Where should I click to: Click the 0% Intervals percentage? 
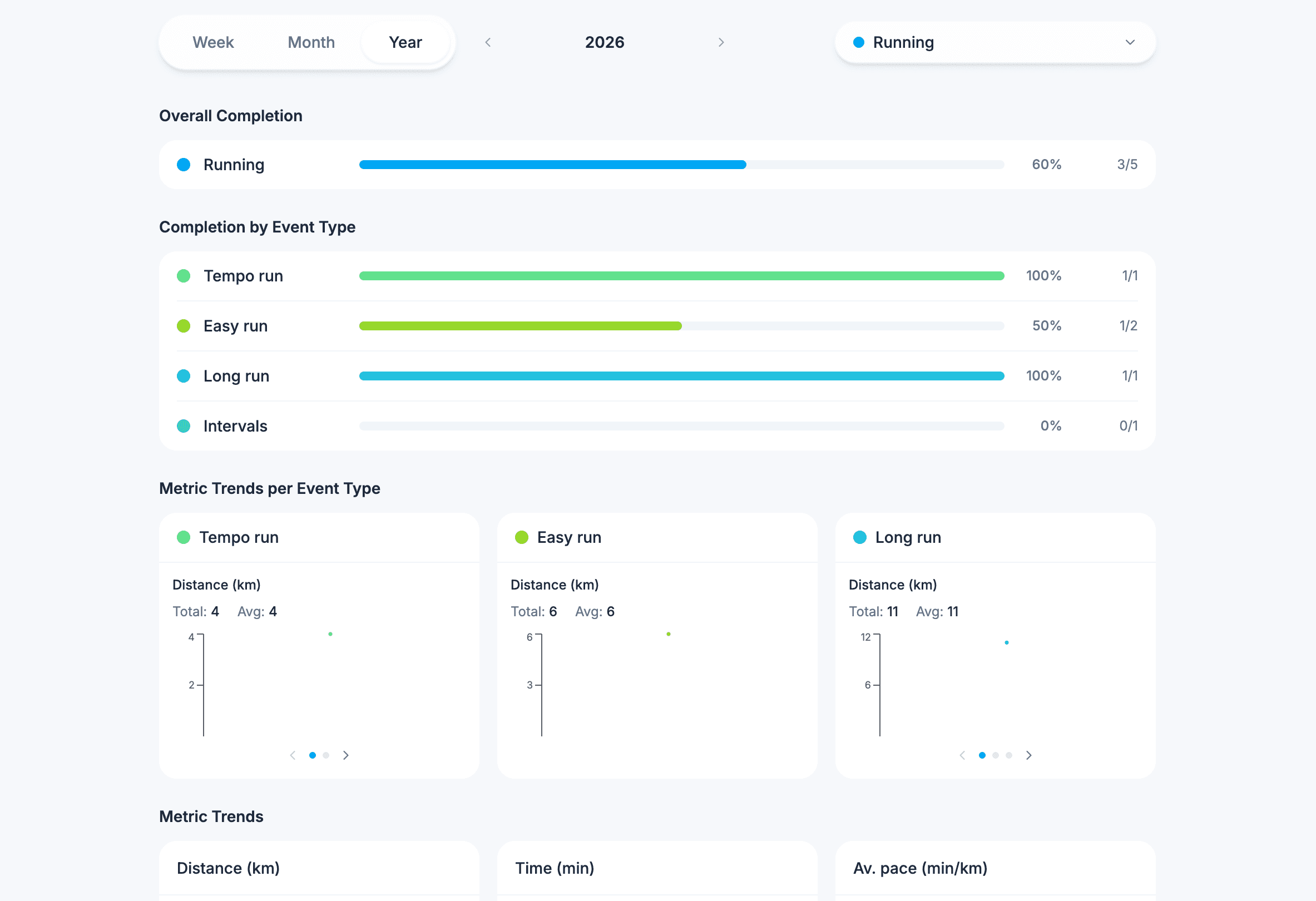(1051, 426)
